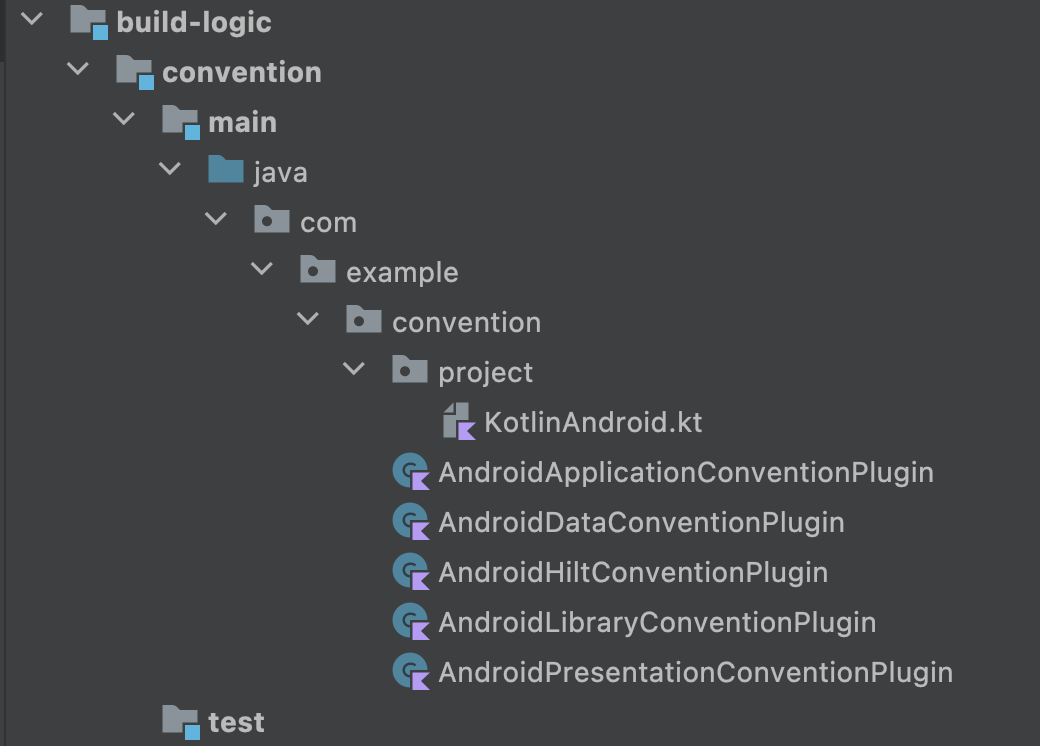Viewport: 1040px width, 746px height.
Task: Click the convention module folder icon
Action: tap(134, 72)
